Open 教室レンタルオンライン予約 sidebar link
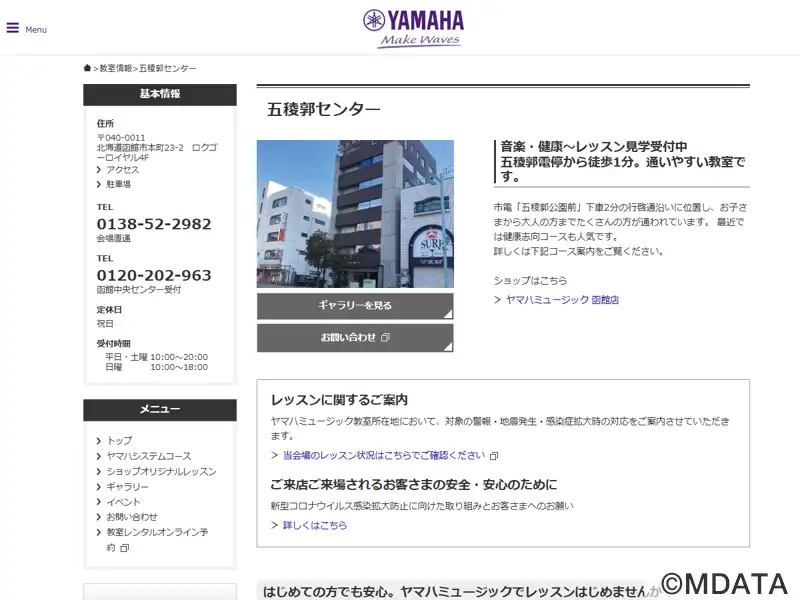This screenshot has width=800, height=600. (157, 540)
